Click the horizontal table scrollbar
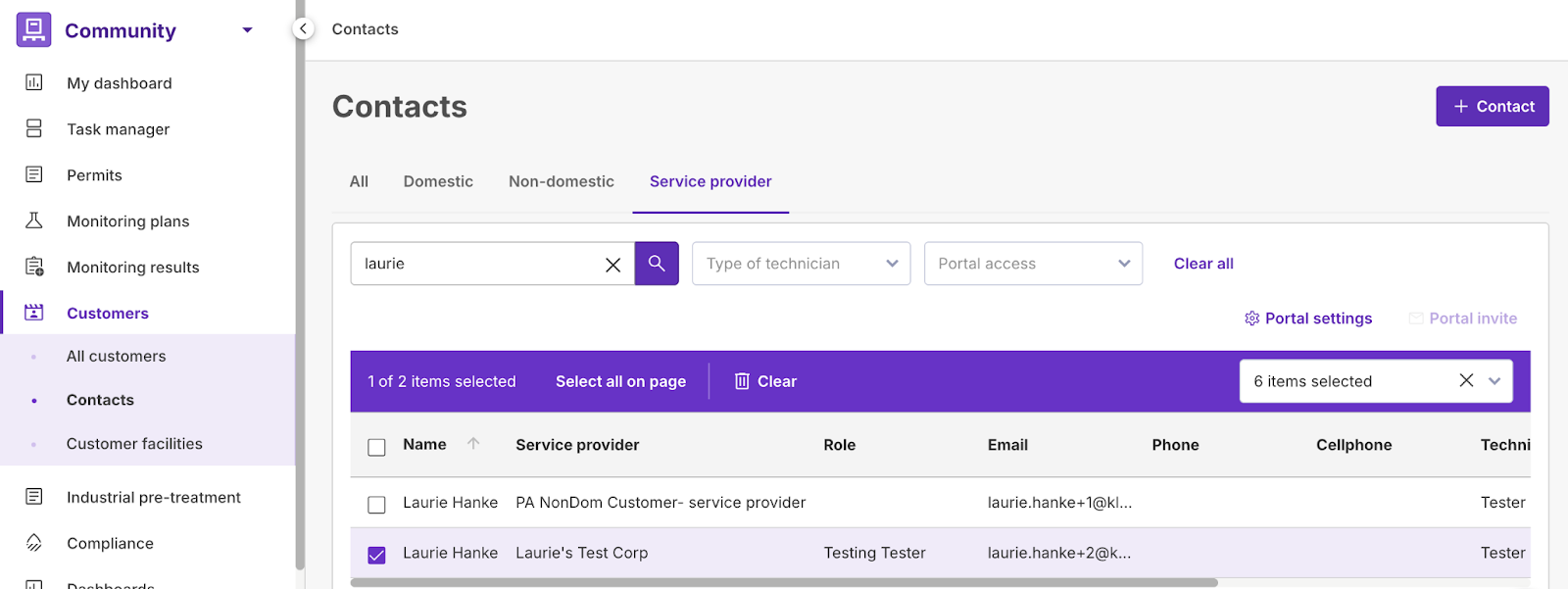This screenshot has height=589, width=1568. pyautogui.click(x=784, y=582)
